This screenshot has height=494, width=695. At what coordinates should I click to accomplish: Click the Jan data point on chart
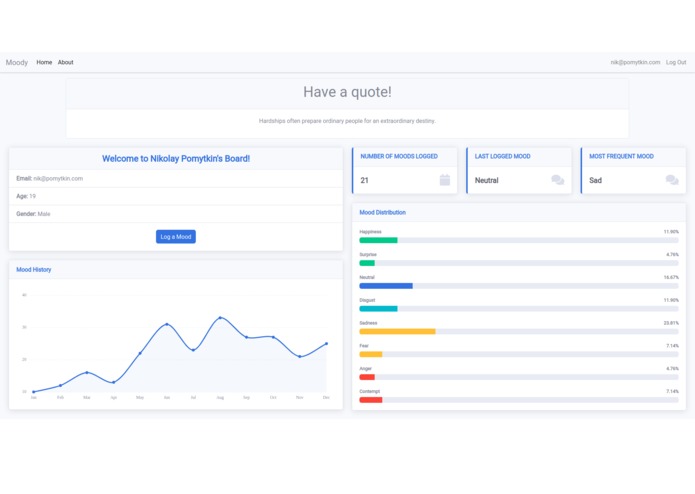point(34,392)
